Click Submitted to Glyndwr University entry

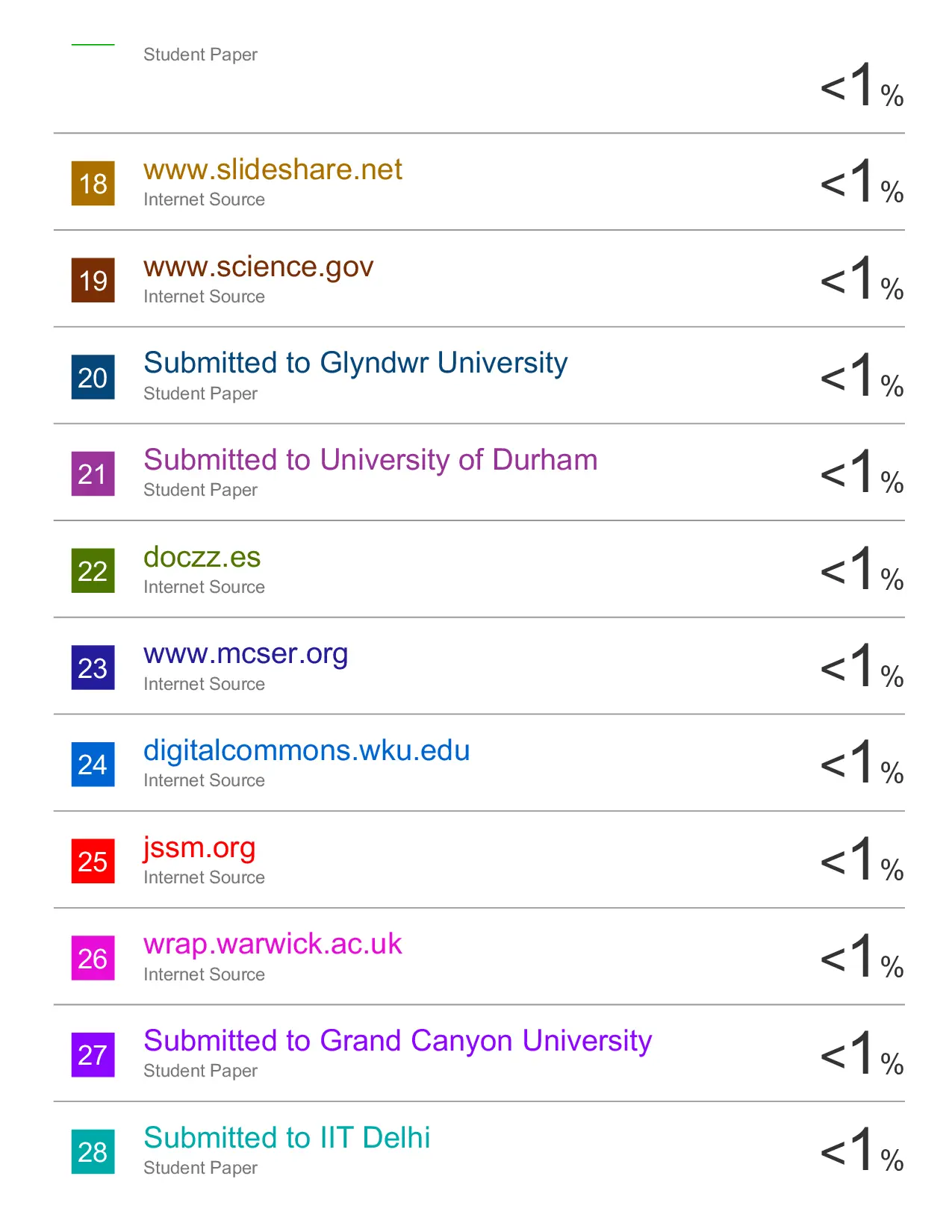point(355,363)
